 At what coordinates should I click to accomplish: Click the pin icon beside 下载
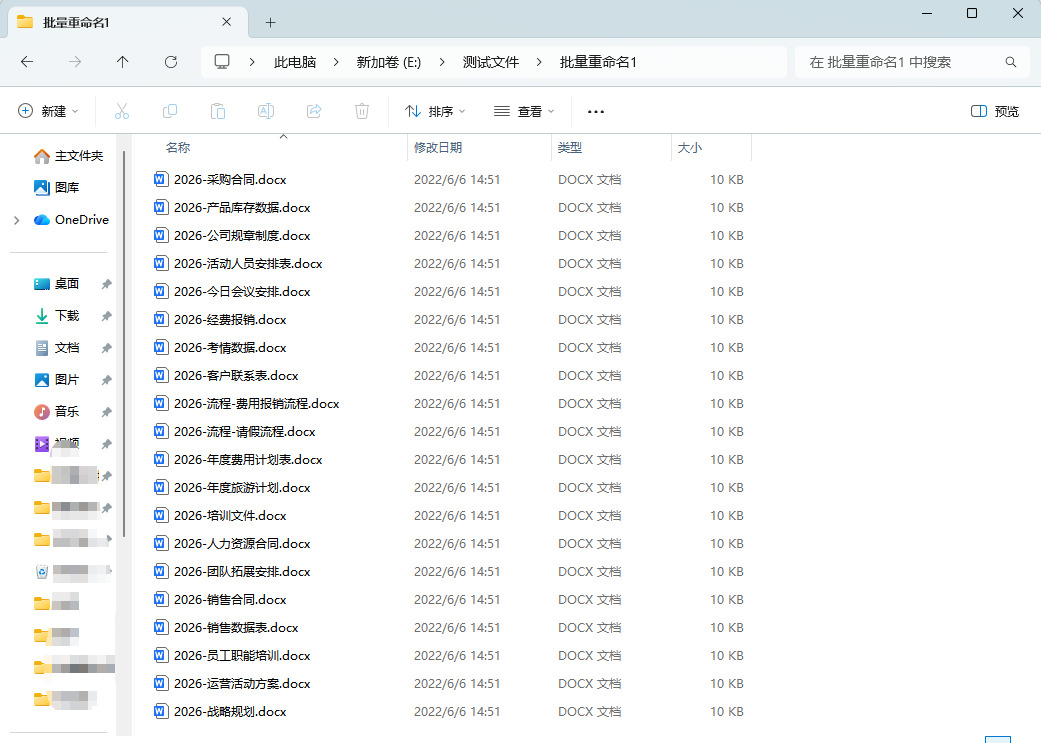106,315
